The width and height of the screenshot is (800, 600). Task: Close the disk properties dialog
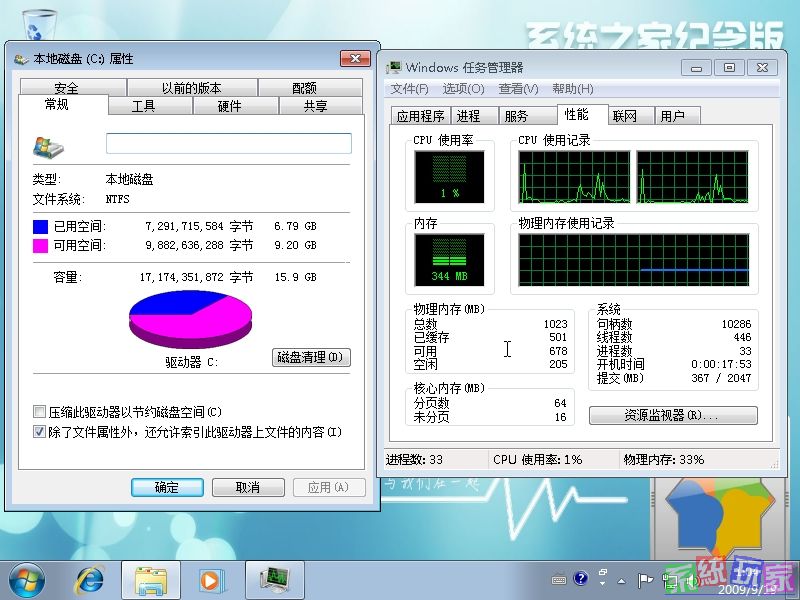[x=355, y=59]
